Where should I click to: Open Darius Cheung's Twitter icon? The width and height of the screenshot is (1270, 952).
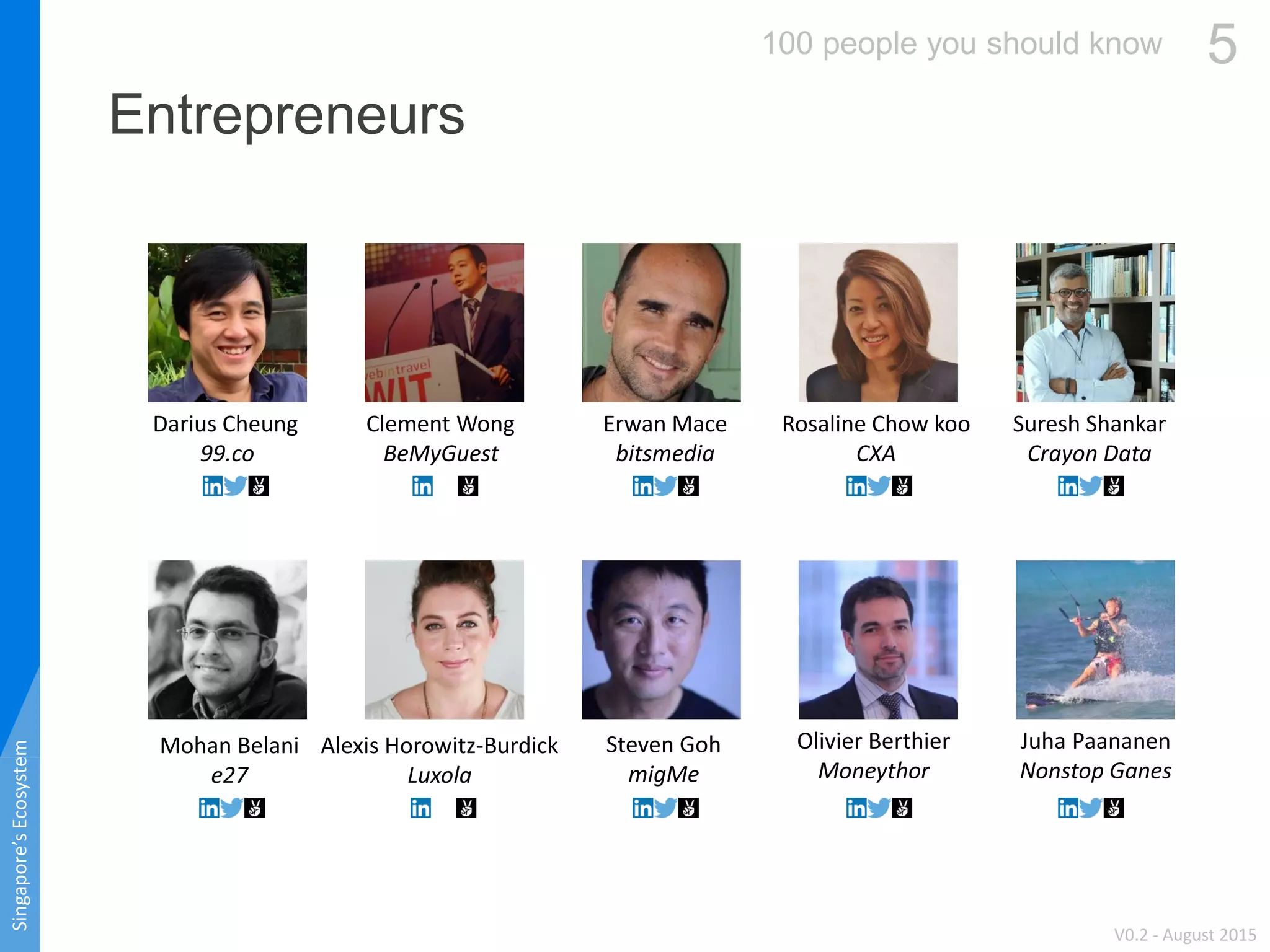pos(236,486)
